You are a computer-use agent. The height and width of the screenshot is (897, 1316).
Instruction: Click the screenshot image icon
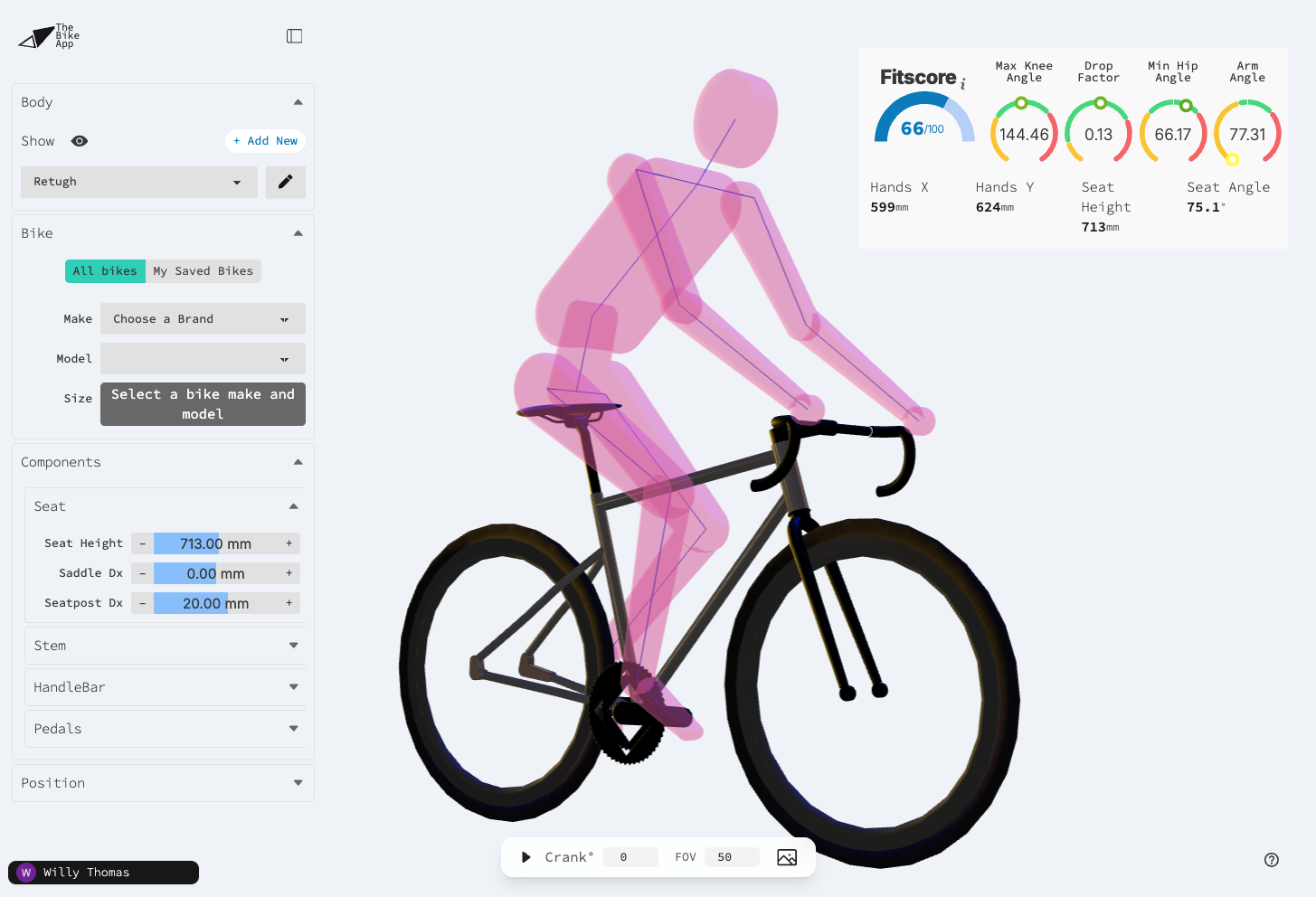[x=786, y=857]
